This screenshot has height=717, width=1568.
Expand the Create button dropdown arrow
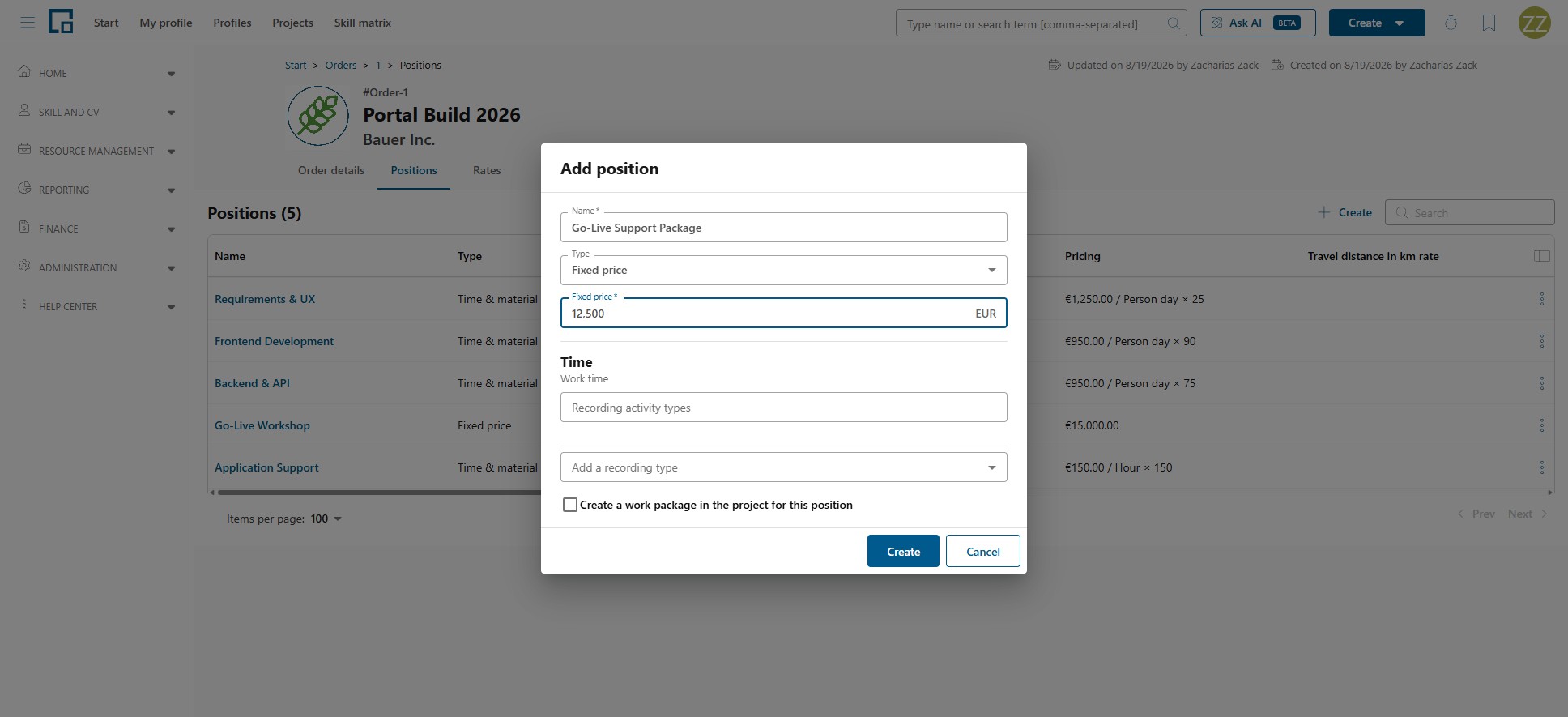1400,23
